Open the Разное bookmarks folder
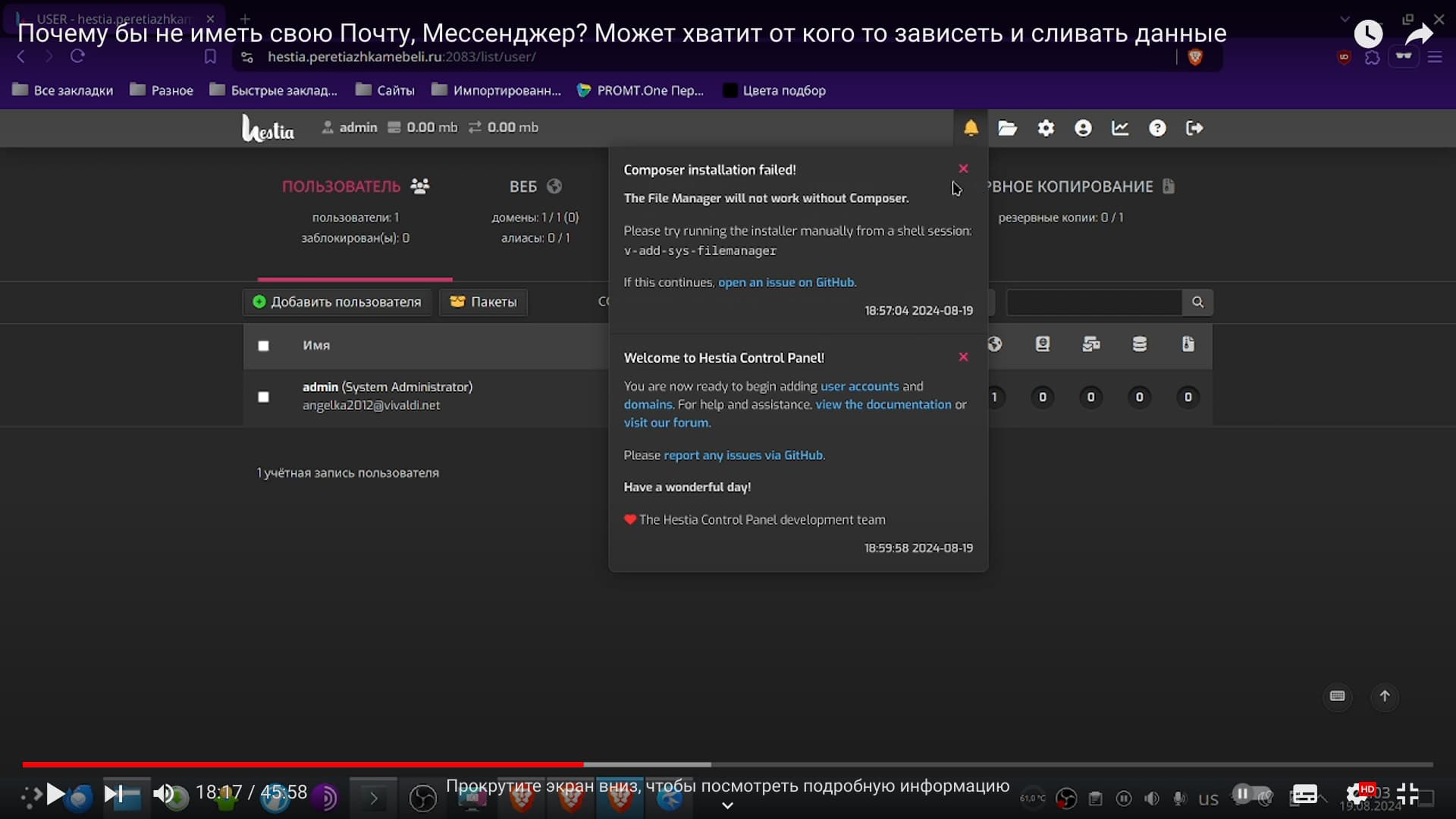This screenshot has width=1456, height=819. point(162,90)
